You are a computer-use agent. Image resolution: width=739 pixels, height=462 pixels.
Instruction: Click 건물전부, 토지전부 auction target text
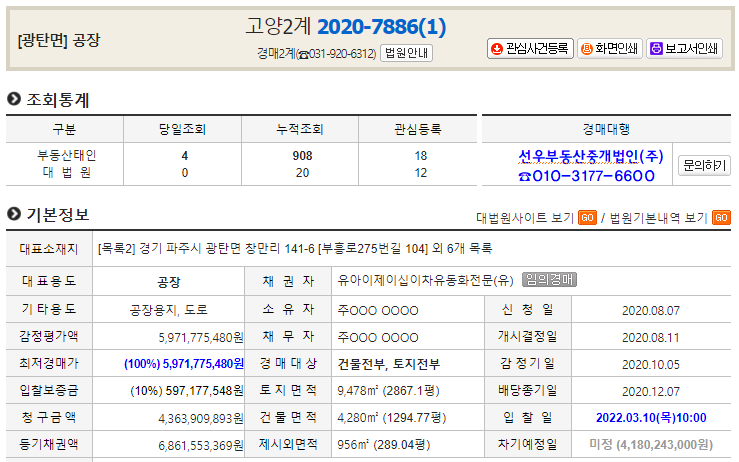[x=389, y=364]
